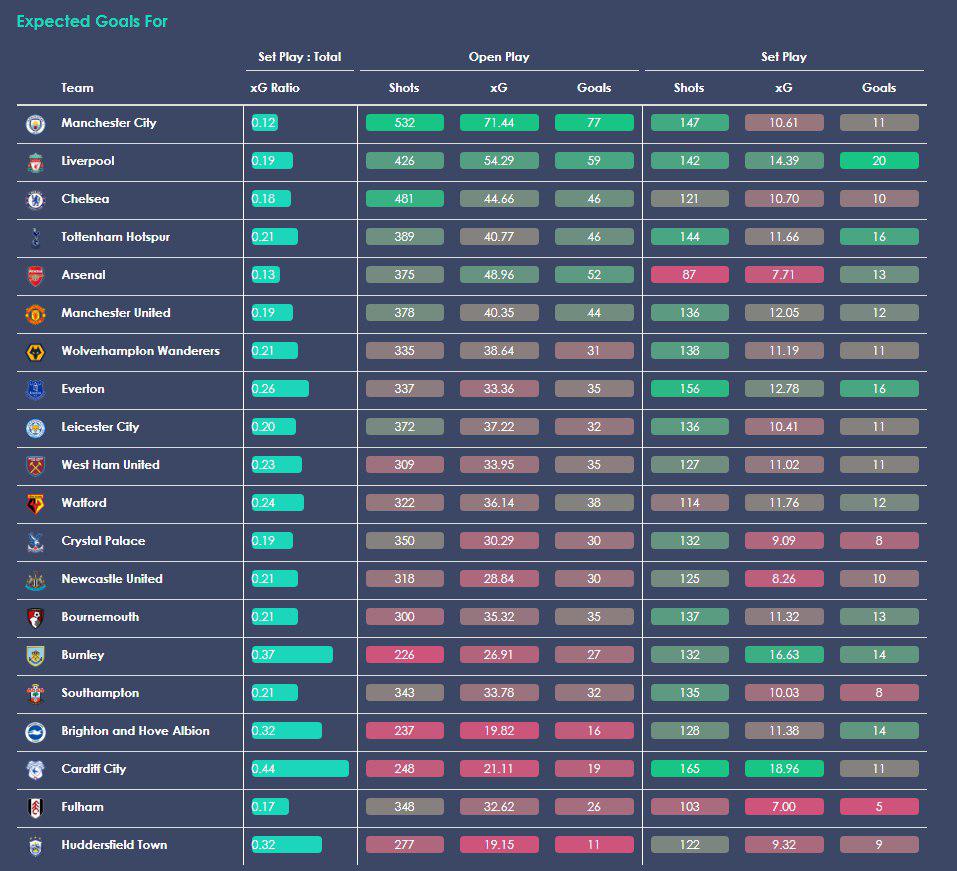Viewport: 957px width, 871px height.
Task: Click the Watford club crest
Action: click(35, 504)
